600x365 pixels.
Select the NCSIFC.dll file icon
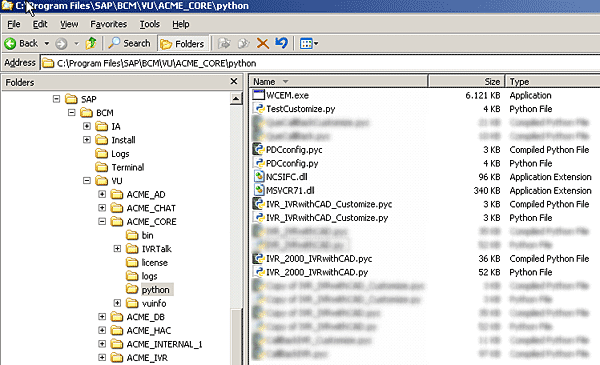point(259,176)
